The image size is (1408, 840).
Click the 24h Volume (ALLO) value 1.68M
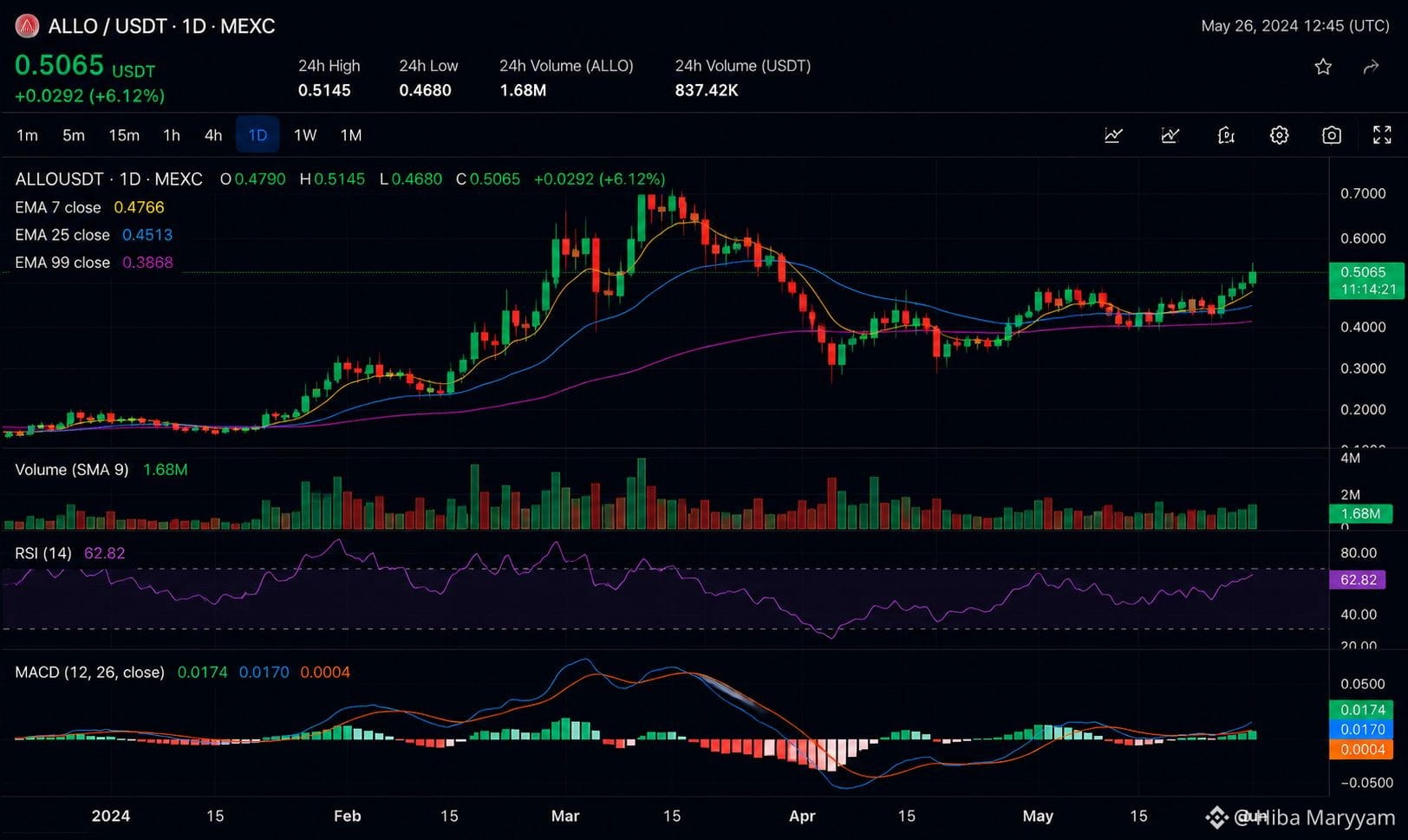[523, 90]
